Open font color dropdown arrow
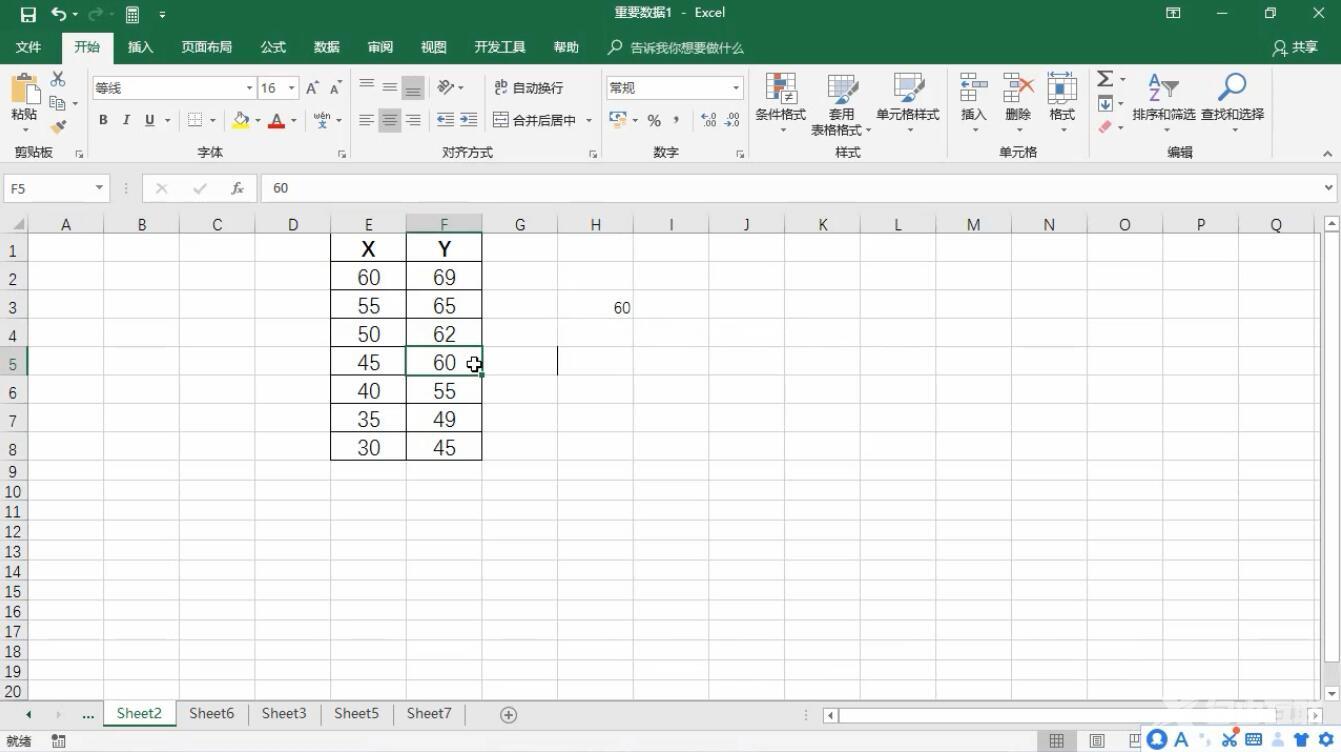This screenshot has width=1341, height=752. [x=293, y=120]
